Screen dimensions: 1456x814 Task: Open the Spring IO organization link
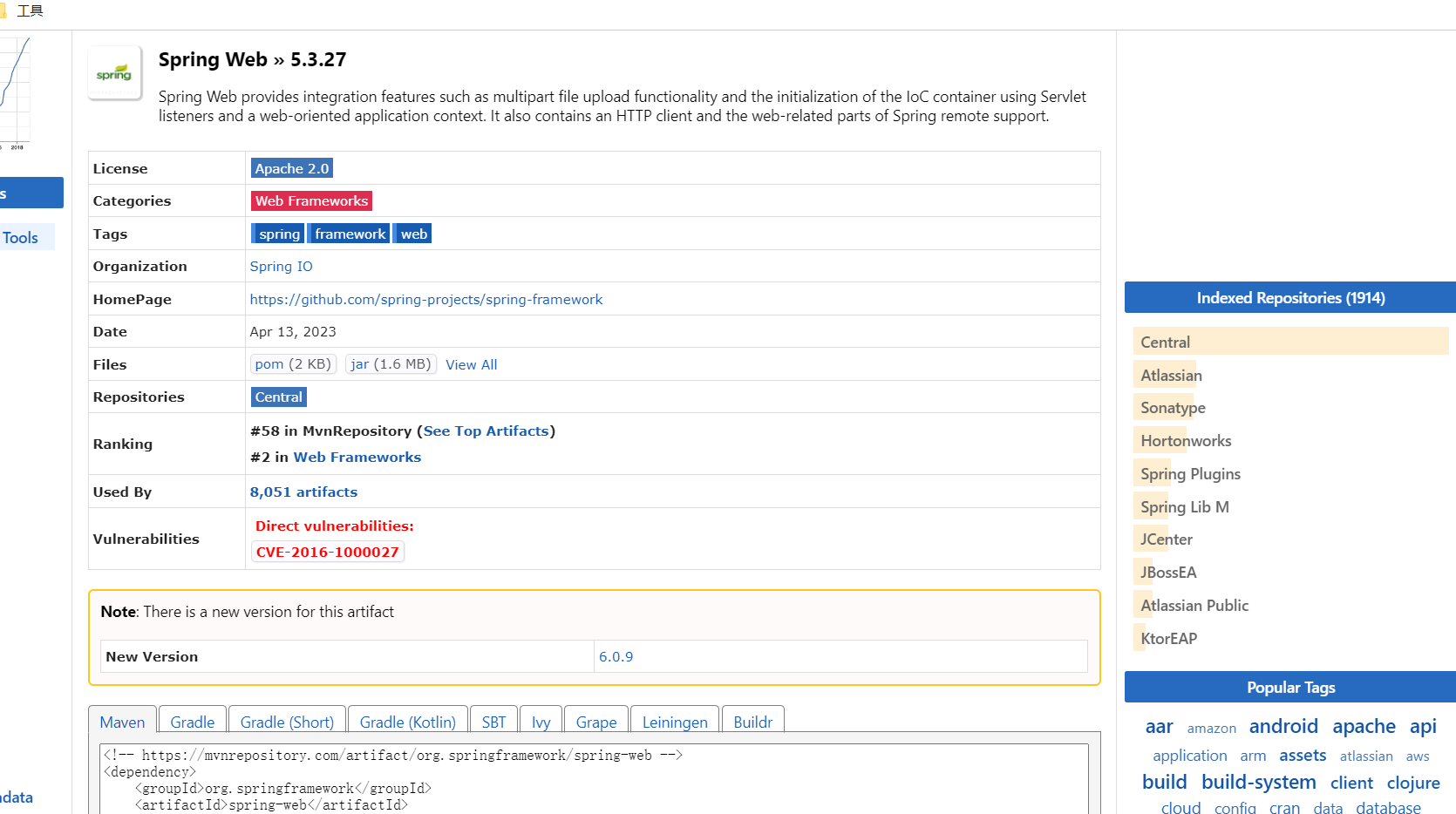tap(281, 266)
